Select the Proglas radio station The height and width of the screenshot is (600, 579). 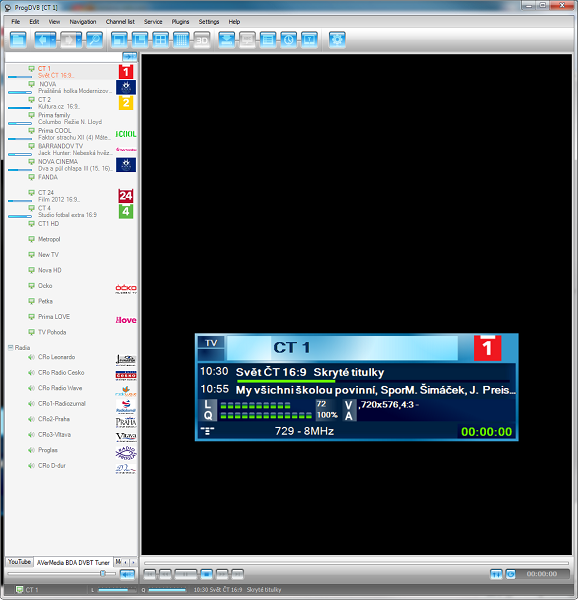[72, 450]
